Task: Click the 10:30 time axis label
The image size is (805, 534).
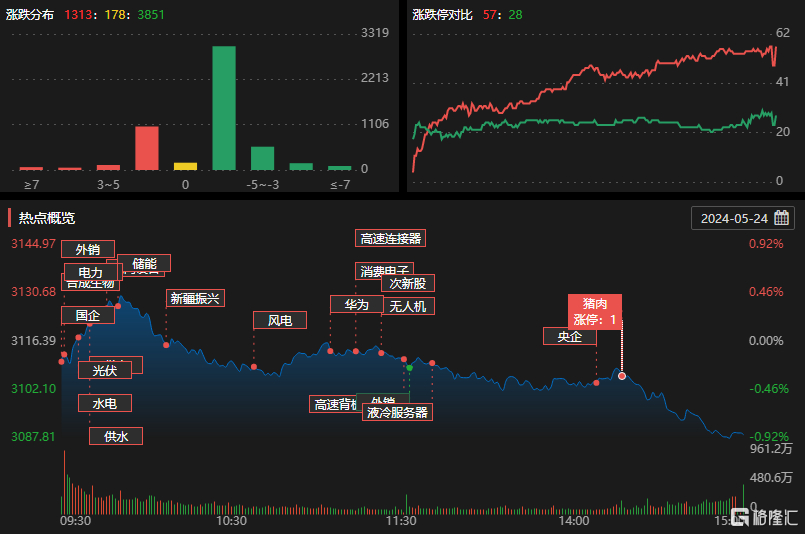Action: click(231, 521)
